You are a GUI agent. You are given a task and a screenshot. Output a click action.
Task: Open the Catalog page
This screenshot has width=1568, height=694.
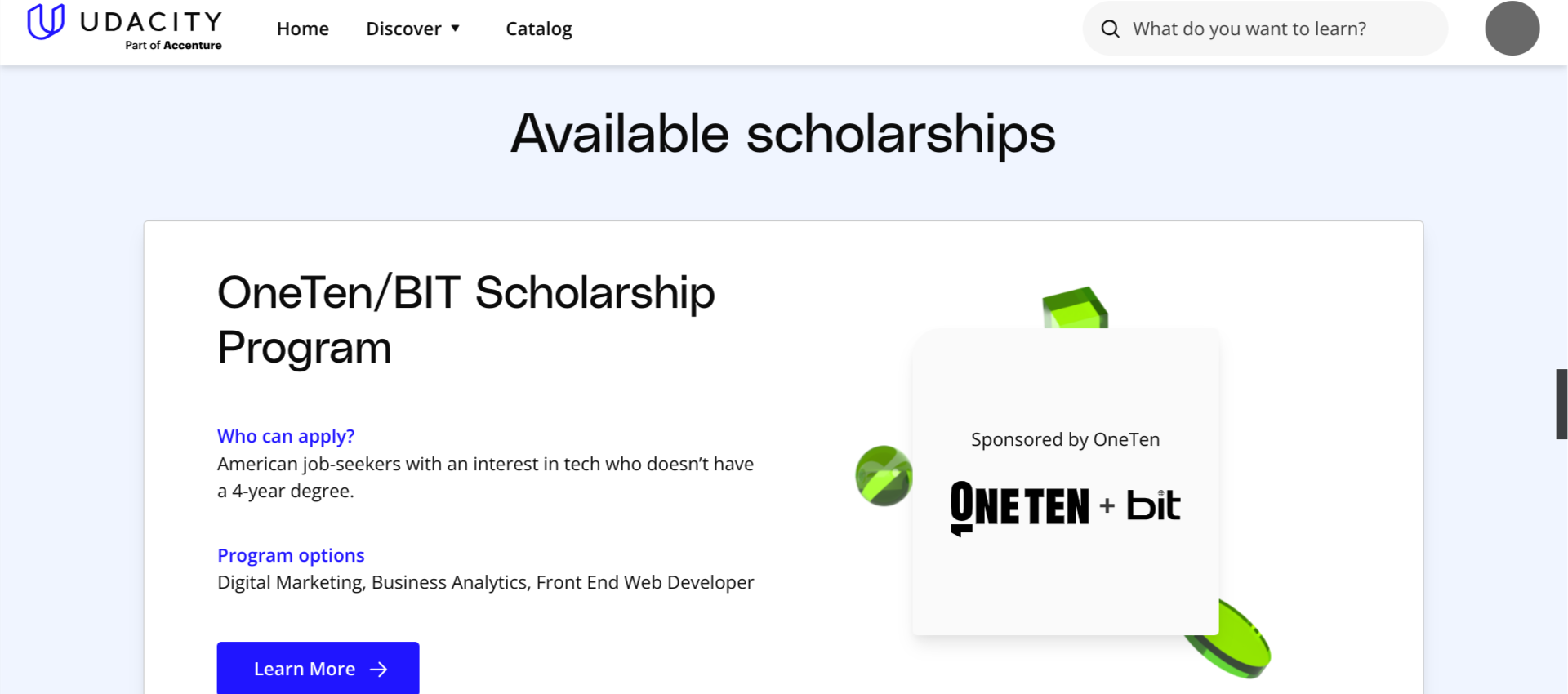[x=539, y=29]
